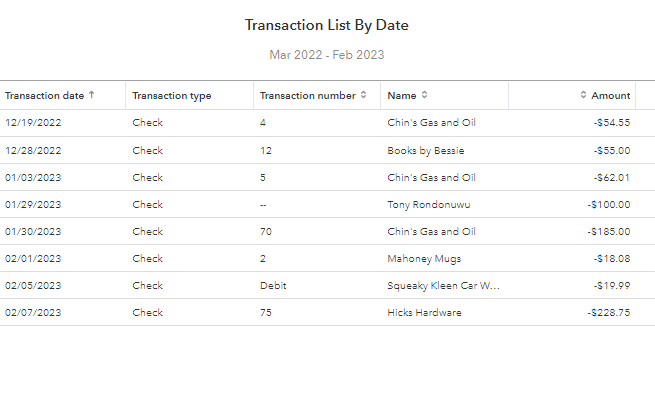Click the -$185.00 amount cell
The height and width of the screenshot is (413, 655).
[x=609, y=232]
